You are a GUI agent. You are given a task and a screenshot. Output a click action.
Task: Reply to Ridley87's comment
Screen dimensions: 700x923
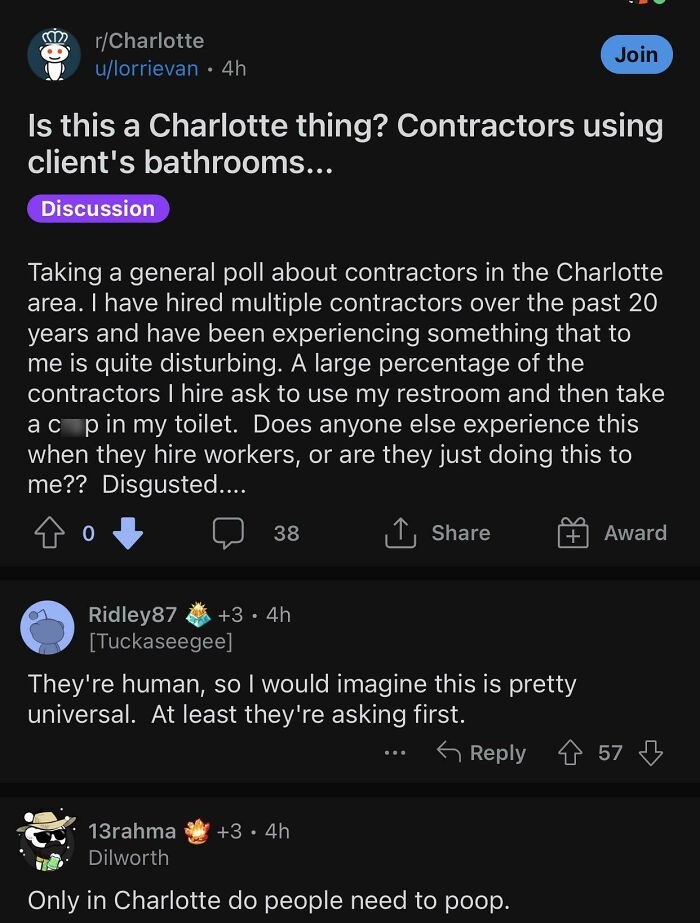497,753
